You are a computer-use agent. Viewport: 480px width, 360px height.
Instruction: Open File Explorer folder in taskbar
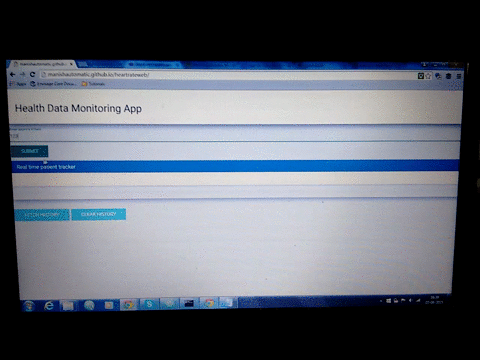coord(68,305)
